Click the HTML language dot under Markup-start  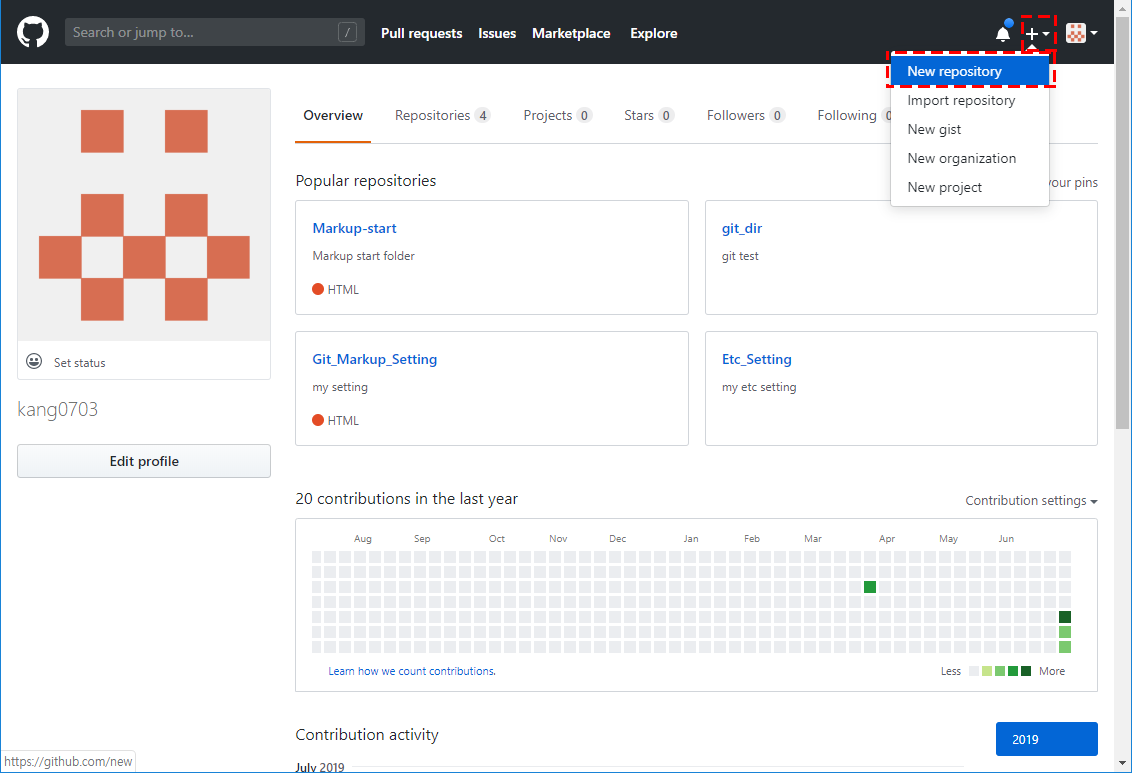click(x=318, y=289)
